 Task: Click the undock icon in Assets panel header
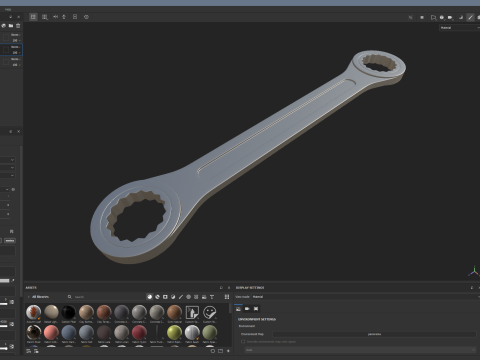click(x=221, y=287)
